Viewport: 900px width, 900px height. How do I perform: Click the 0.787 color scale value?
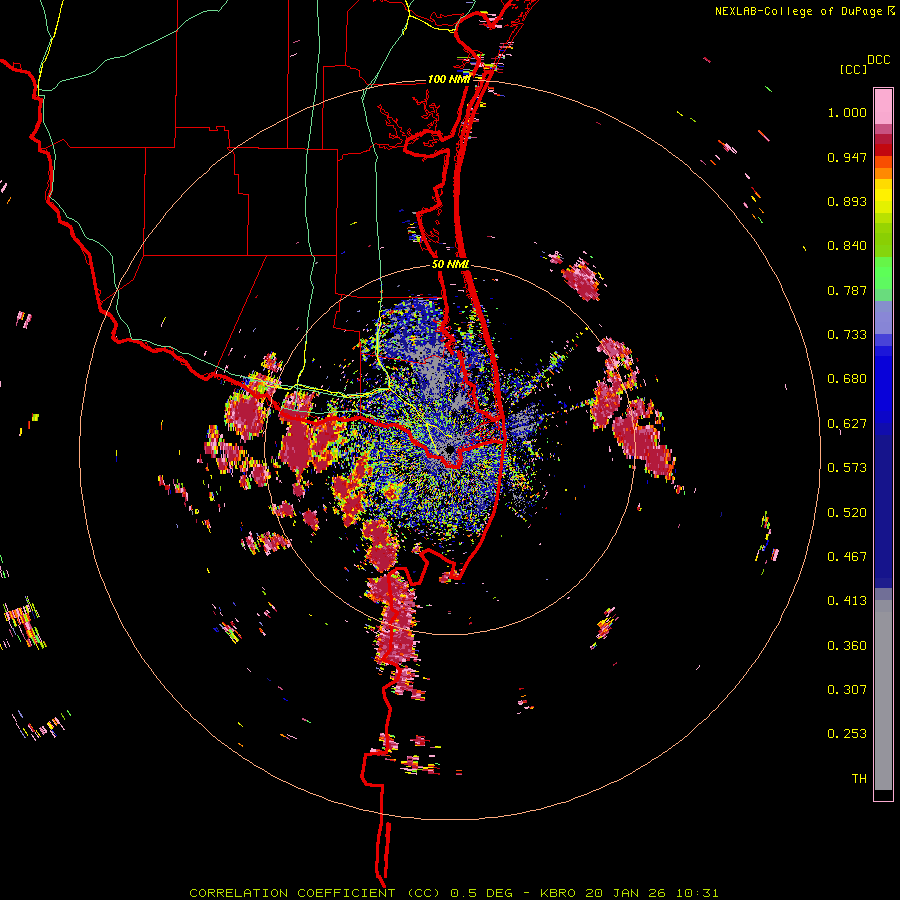click(x=847, y=290)
